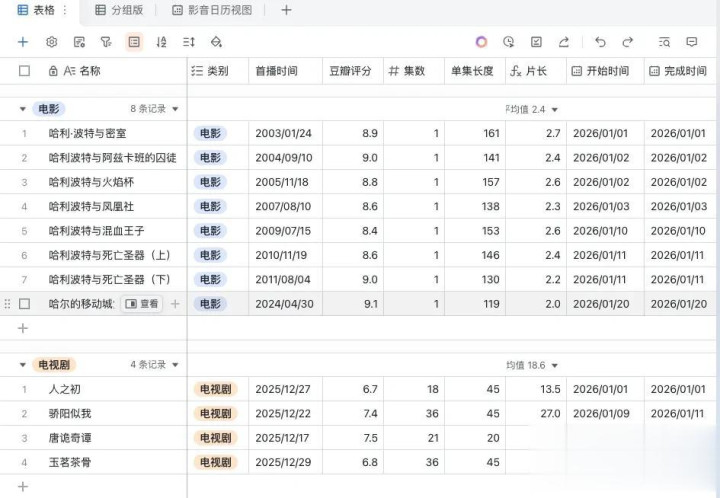Switch to the 分组版 tab
This screenshot has height=498, width=720.
[119, 10]
